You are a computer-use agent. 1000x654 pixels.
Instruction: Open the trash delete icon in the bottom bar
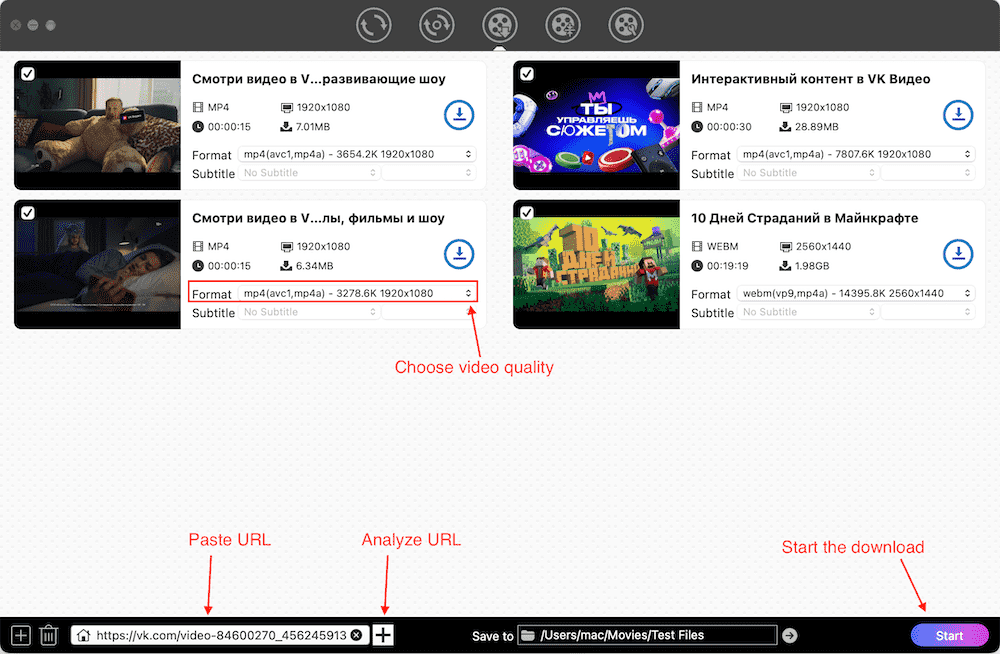49,634
